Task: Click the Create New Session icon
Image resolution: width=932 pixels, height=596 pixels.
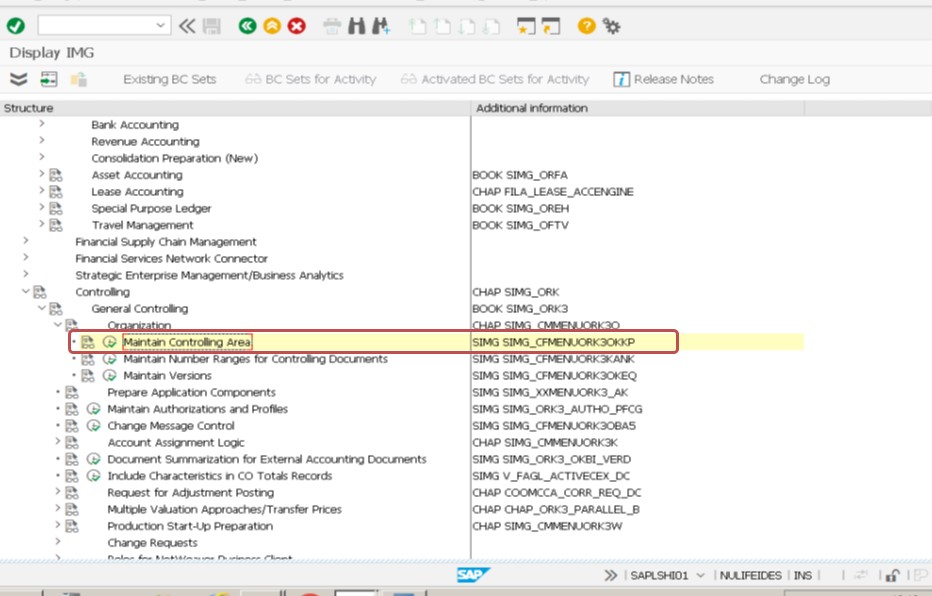Action: point(526,26)
